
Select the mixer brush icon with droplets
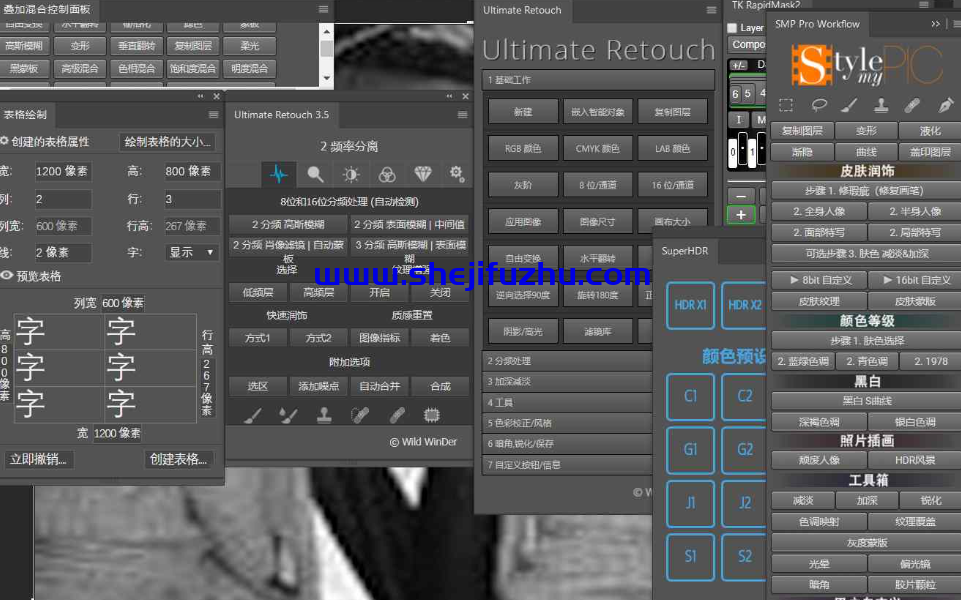[288, 416]
